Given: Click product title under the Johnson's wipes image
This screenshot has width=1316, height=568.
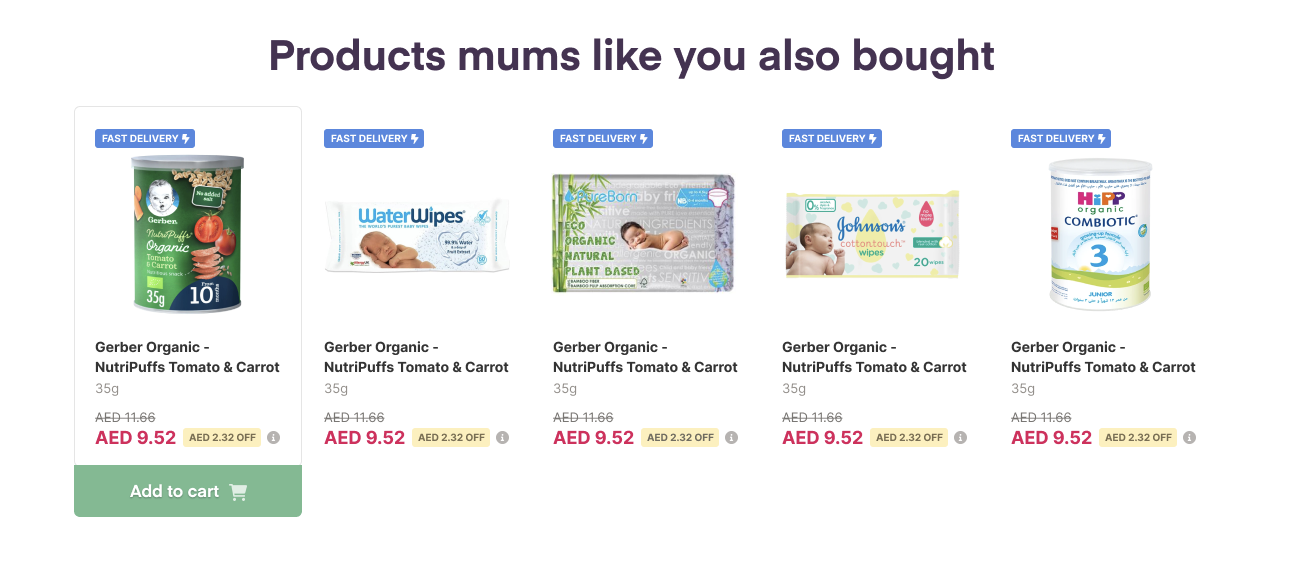Looking at the screenshot, I should click(x=874, y=357).
